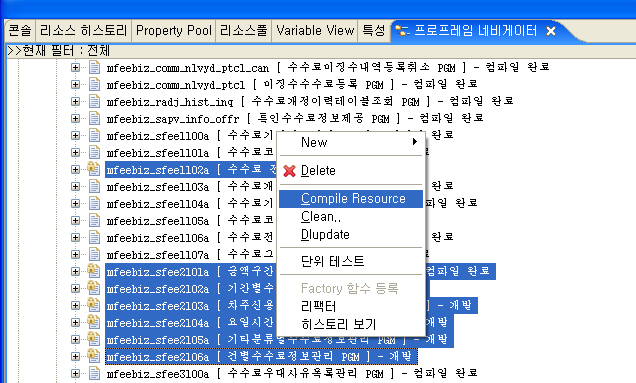Viewport: 636px width, 383px height.
Task: Switch to the 리소스풀 tab
Action: tap(244, 31)
